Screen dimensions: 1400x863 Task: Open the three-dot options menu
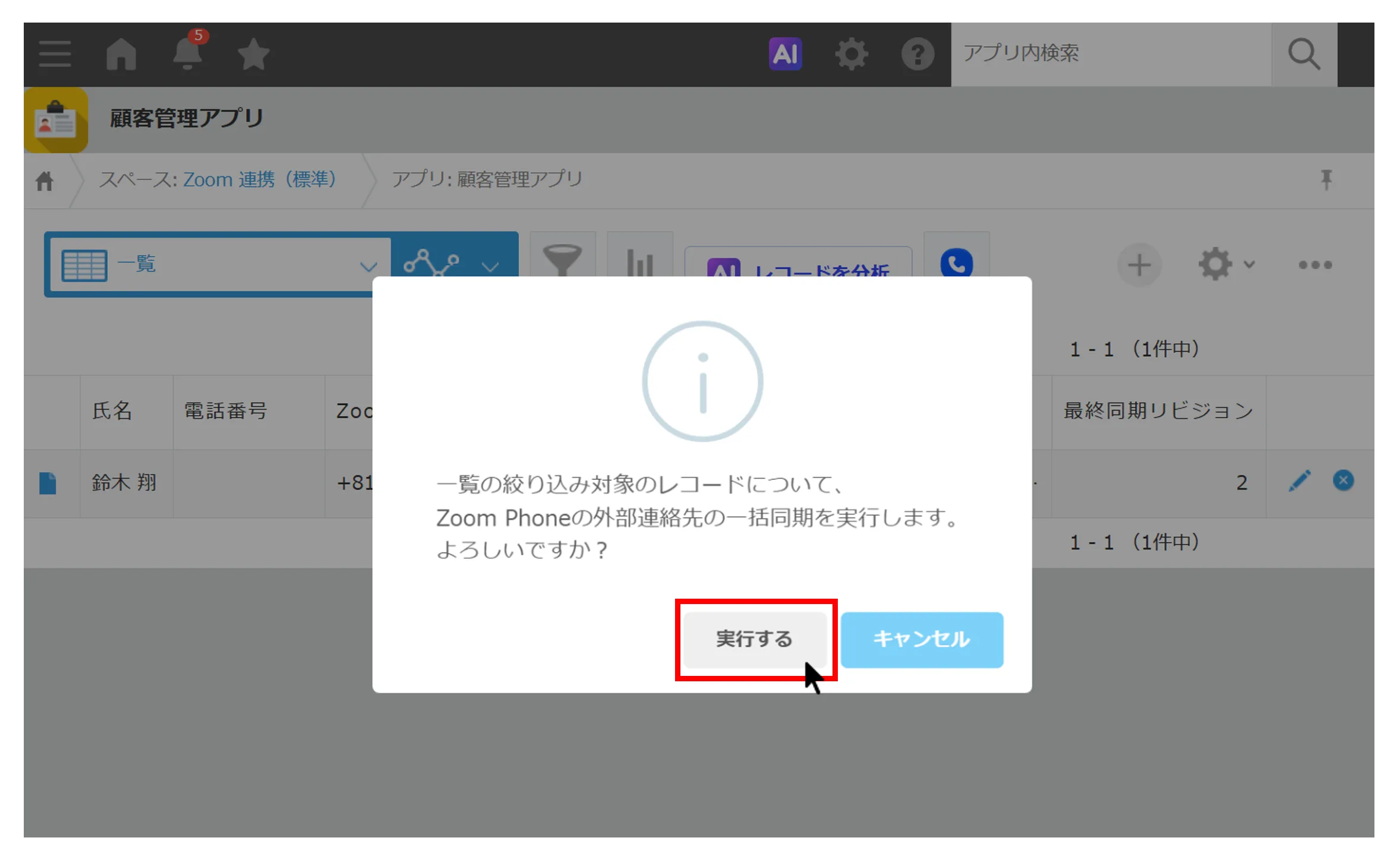tap(1315, 265)
